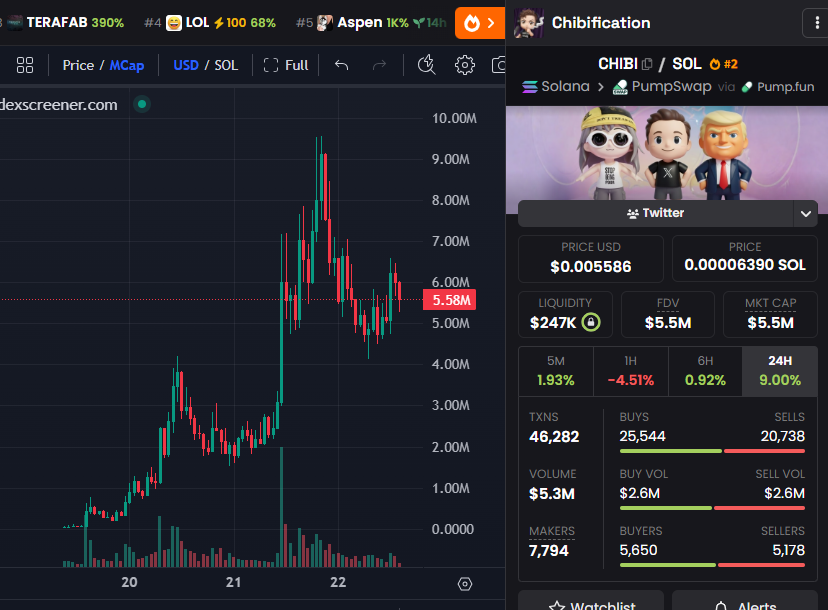Click the Alerts bell icon
The height and width of the screenshot is (610, 828).
721,606
